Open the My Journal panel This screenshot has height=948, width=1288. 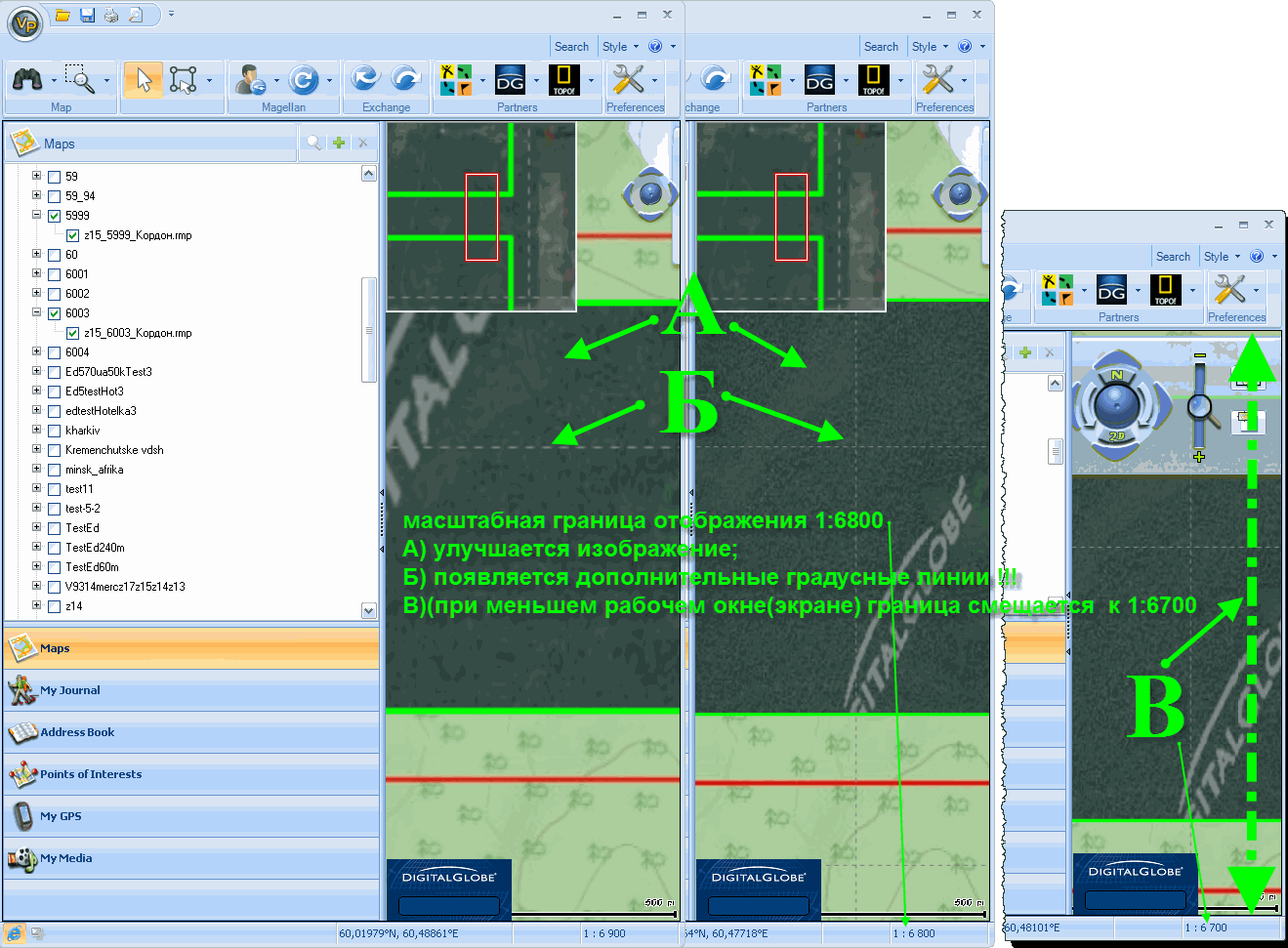coord(69,690)
